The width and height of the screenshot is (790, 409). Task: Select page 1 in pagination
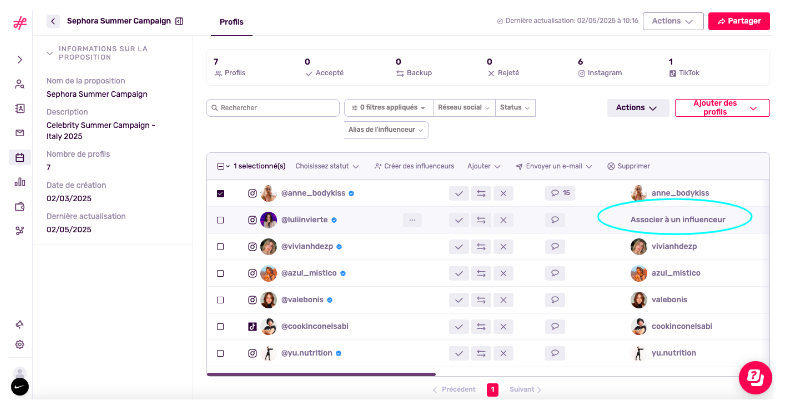(492, 390)
